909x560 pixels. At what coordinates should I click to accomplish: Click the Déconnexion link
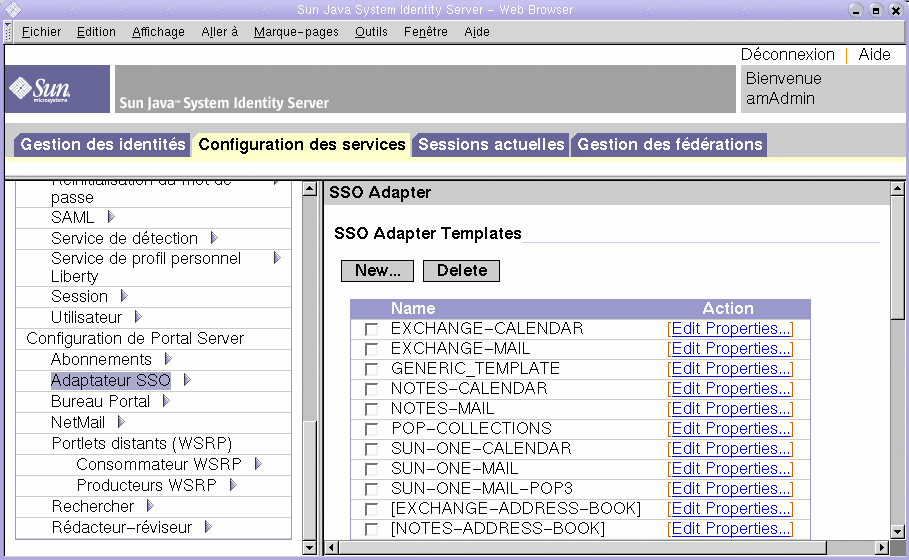coord(787,54)
